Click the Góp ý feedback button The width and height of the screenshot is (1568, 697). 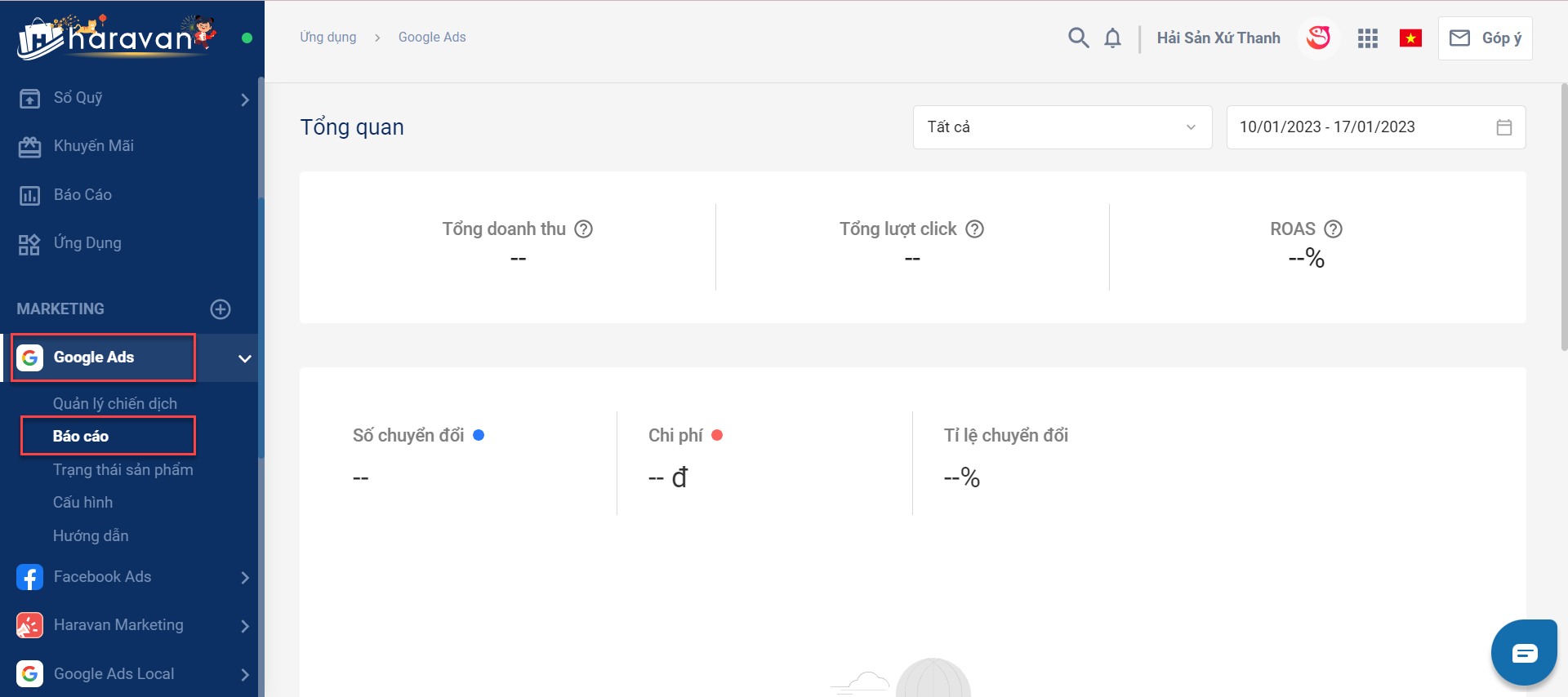click(x=1485, y=38)
